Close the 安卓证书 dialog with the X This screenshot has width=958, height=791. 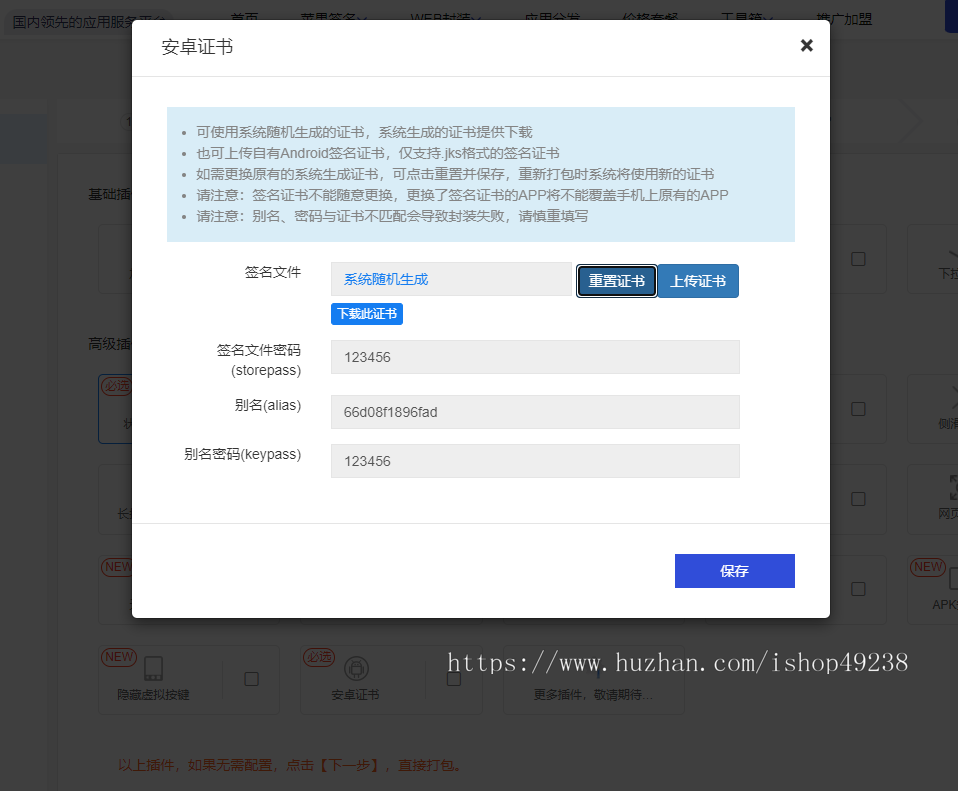click(806, 45)
